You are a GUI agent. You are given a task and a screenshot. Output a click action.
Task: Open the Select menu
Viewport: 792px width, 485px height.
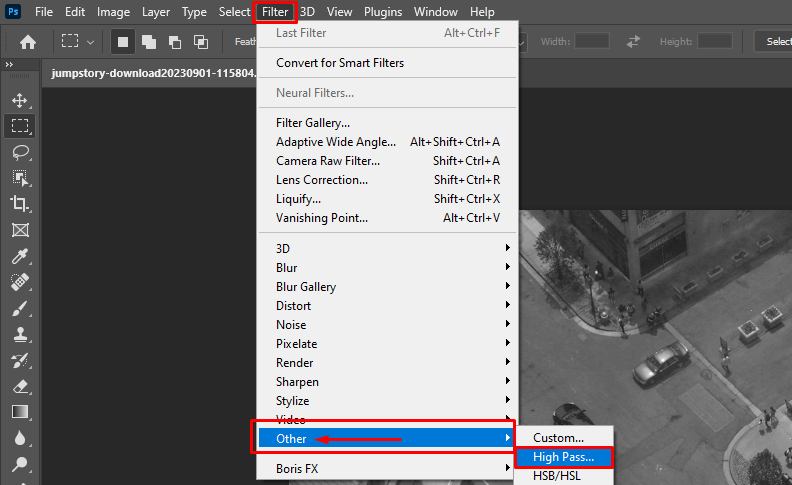click(234, 12)
